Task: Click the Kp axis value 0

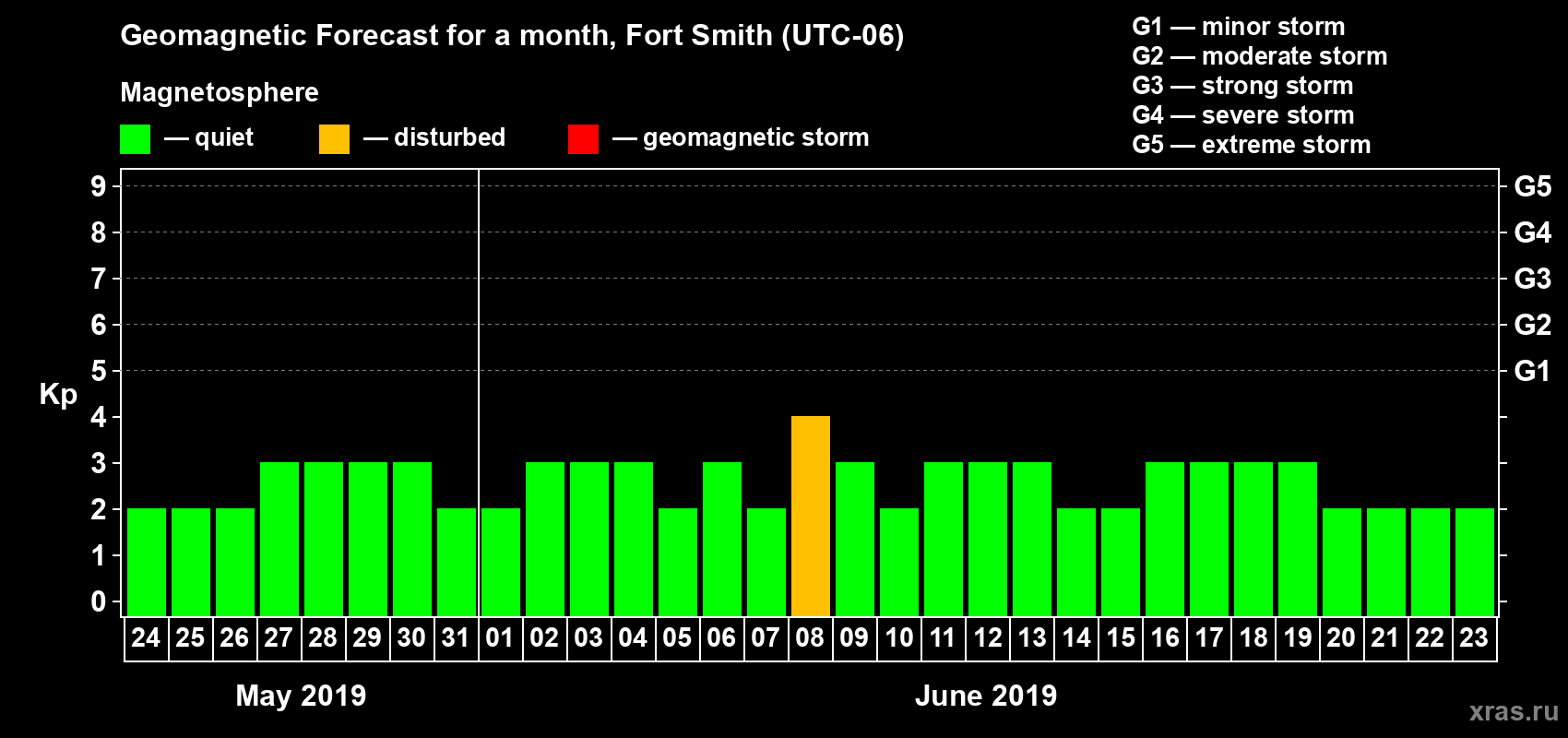Action: point(99,601)
